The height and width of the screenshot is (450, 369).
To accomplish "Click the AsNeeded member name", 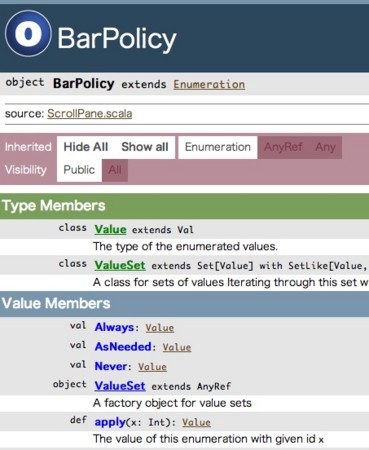I will coord(123,347).
